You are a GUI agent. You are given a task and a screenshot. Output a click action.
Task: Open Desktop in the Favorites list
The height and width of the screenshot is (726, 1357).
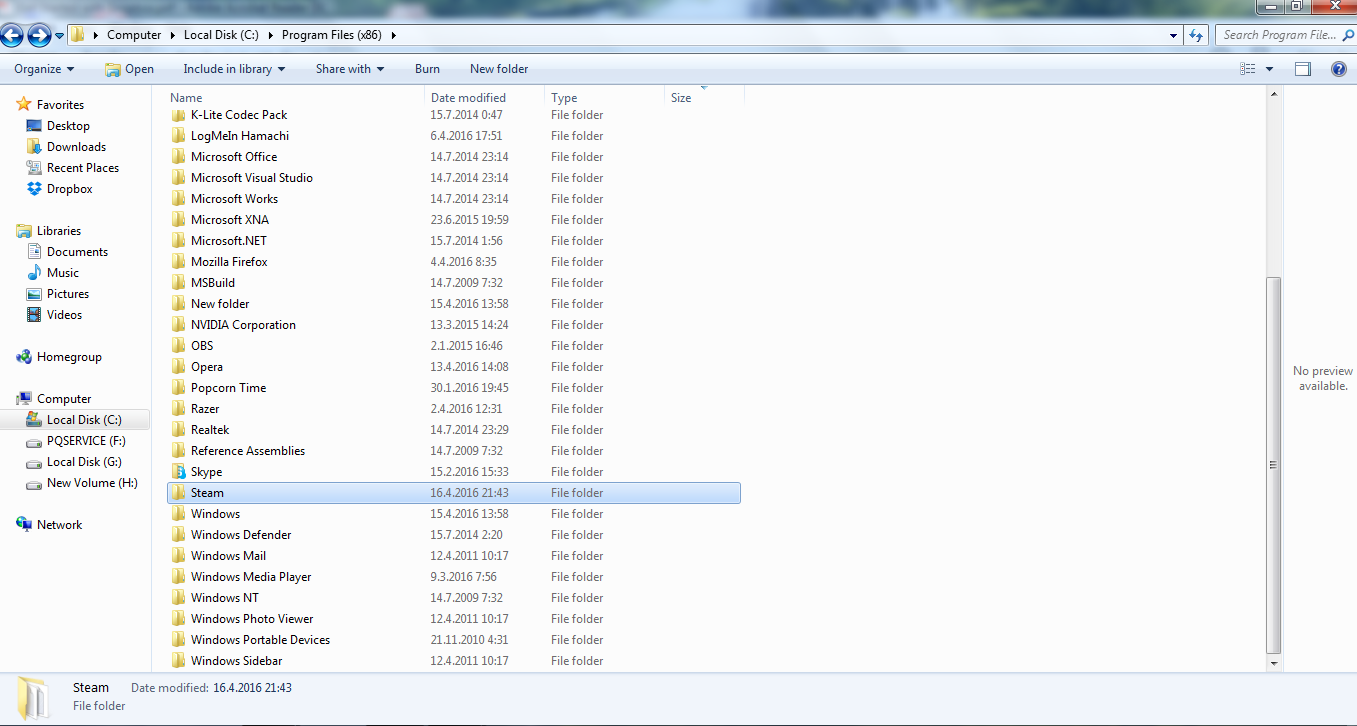(68, 126)
